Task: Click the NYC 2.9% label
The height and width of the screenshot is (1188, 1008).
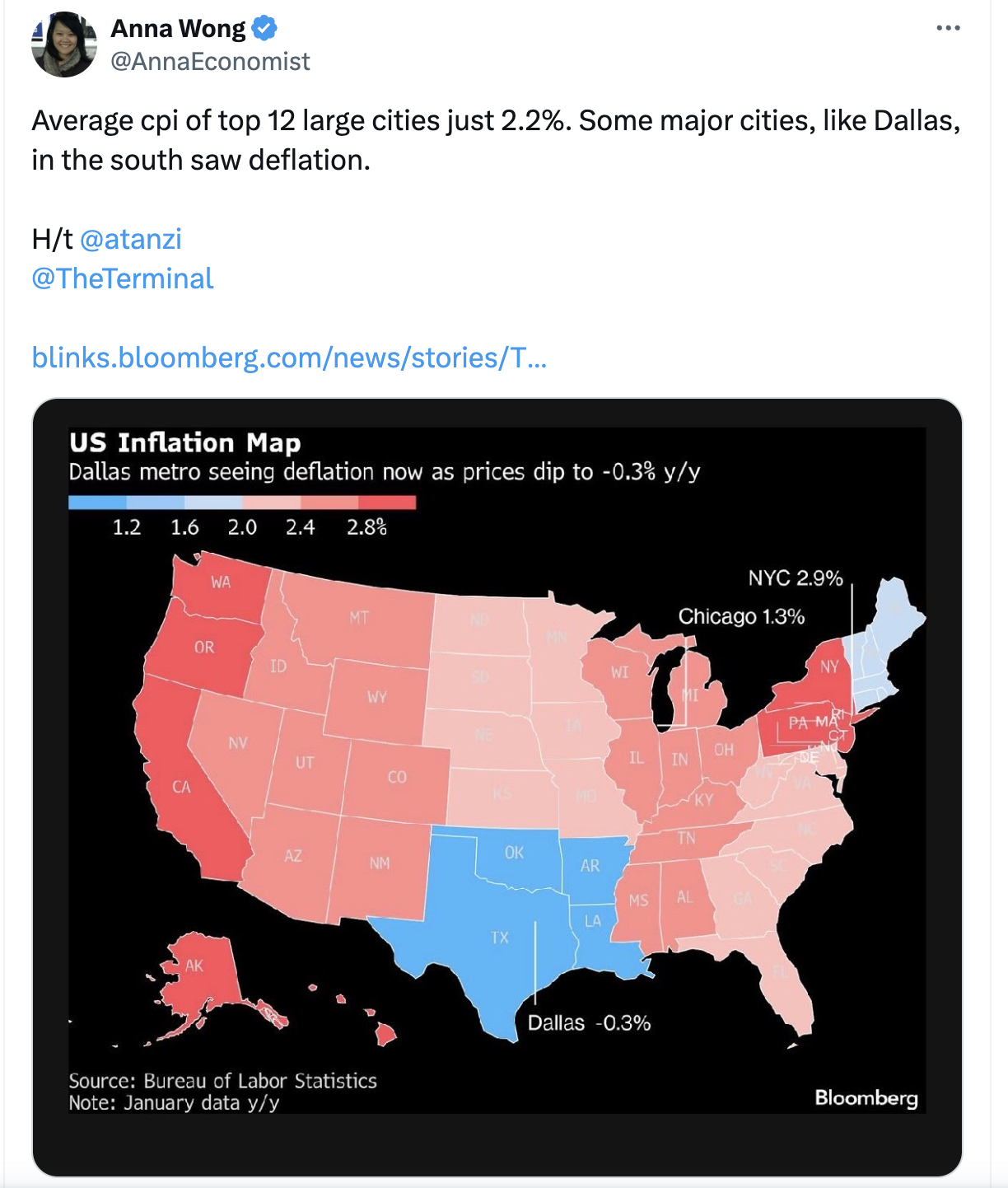Action: point(796,578)
